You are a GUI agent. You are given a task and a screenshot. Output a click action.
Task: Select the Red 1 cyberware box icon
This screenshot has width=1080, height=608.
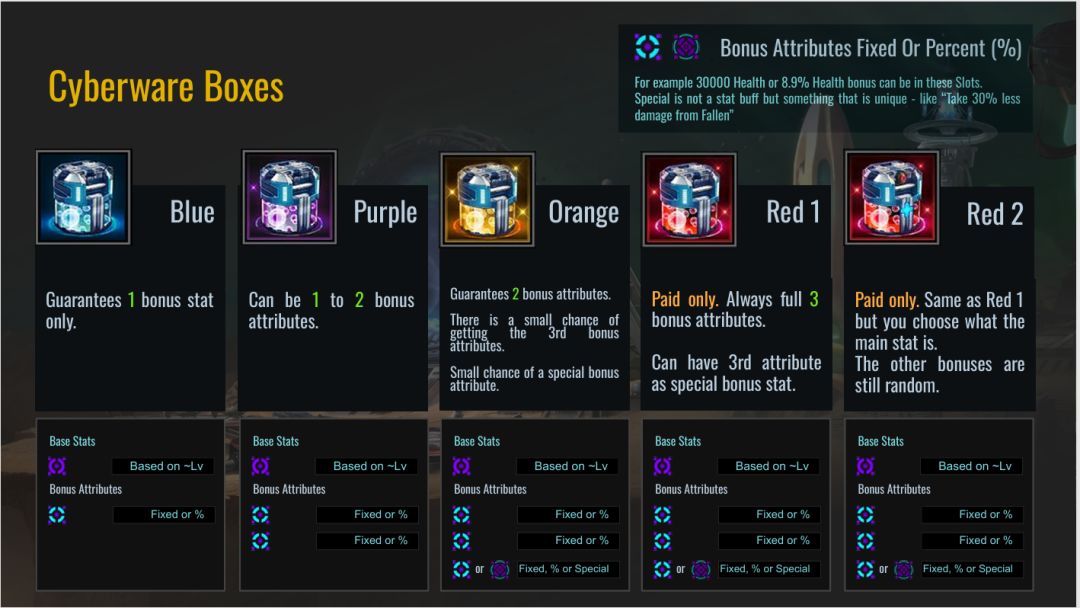coord(689,199)
